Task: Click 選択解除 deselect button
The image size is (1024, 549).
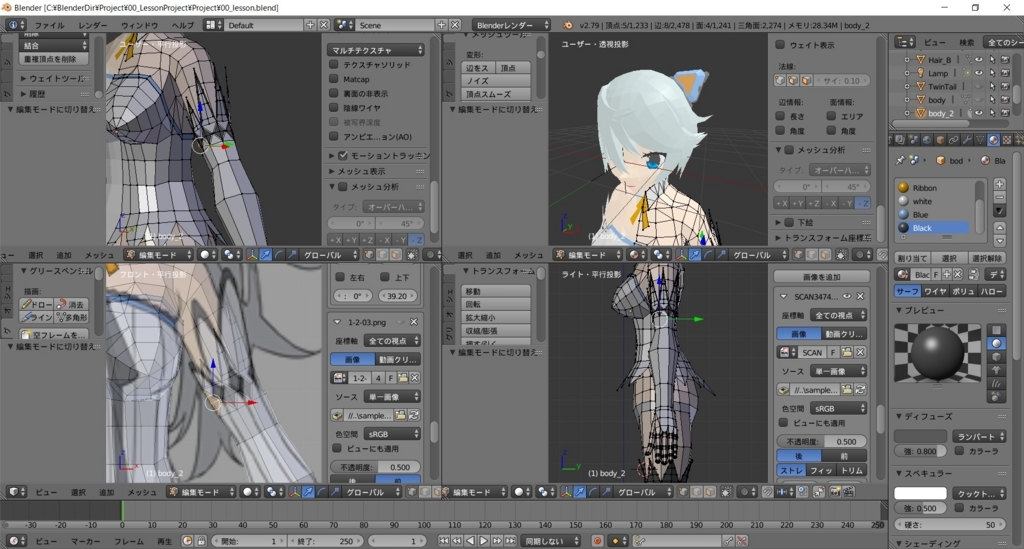Action: tap(987, 259)
